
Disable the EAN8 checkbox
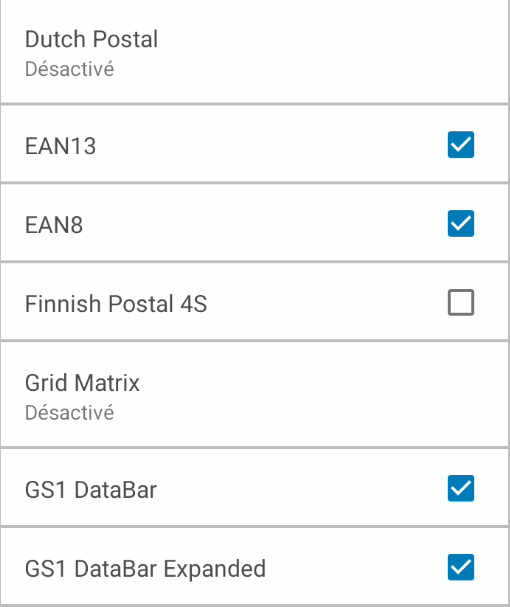(x=461, y=224)
